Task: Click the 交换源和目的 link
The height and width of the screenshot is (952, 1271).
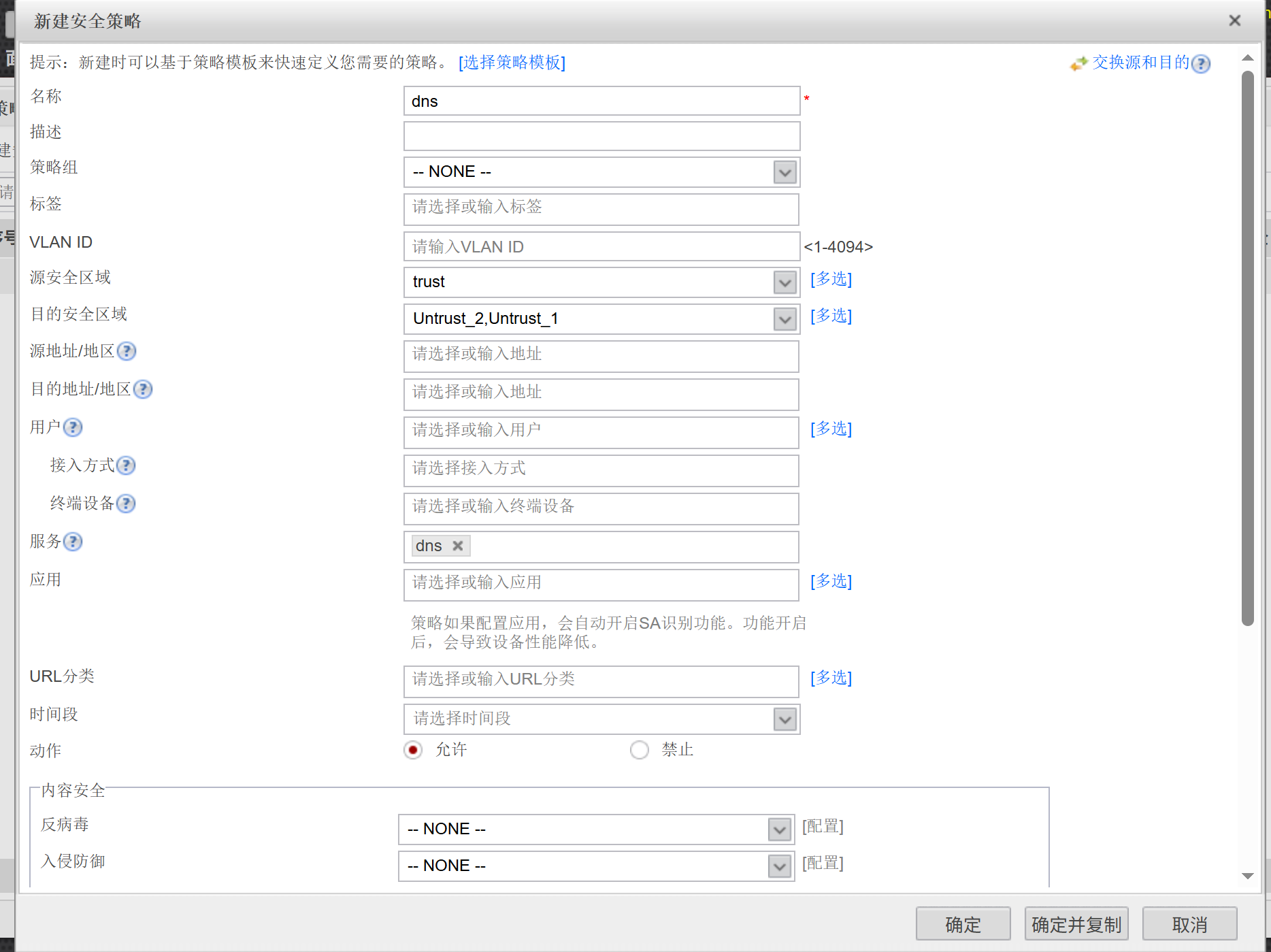Action: 1141,63
